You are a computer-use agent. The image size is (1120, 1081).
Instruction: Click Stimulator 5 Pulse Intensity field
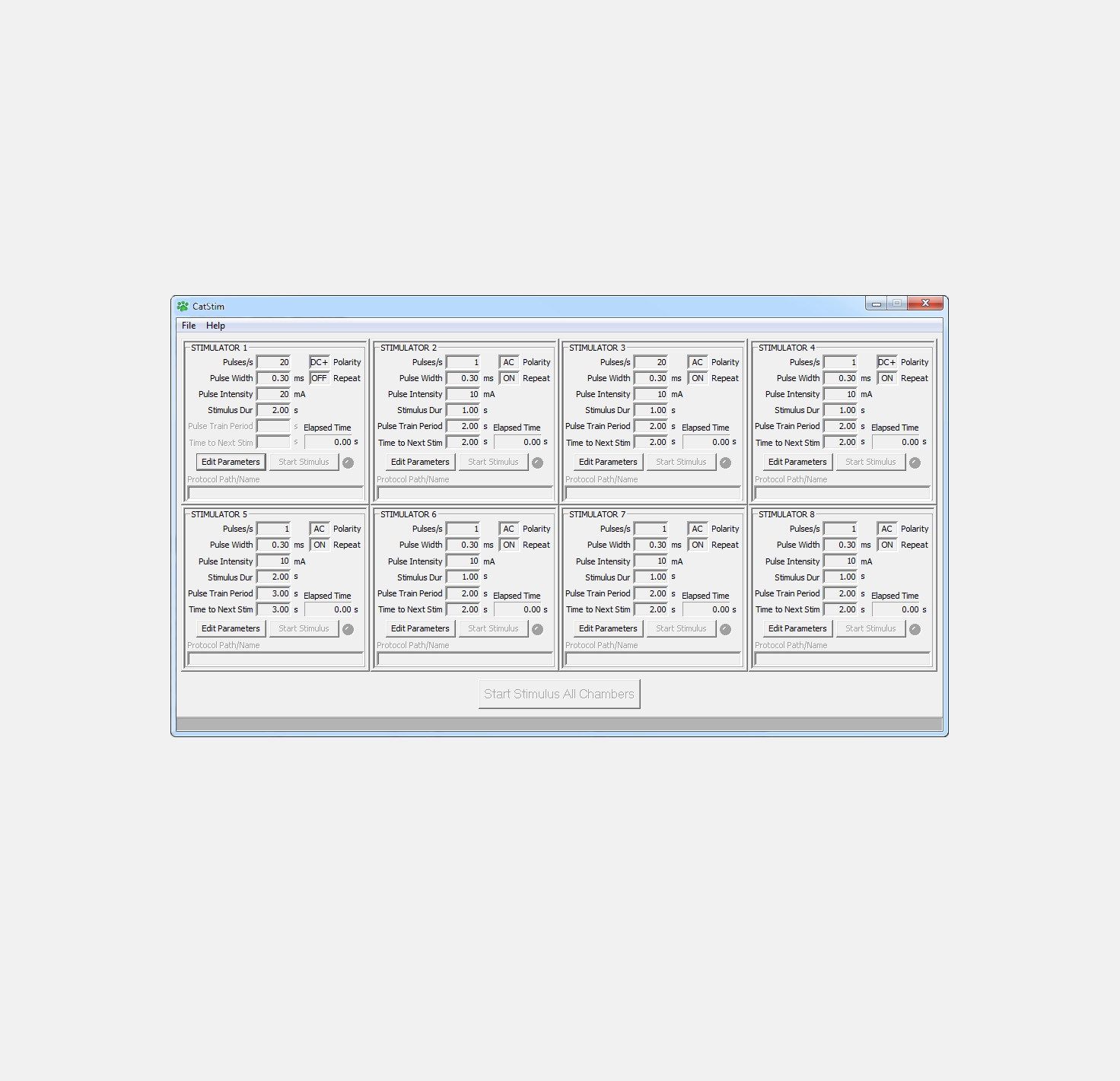click(274, 561)
